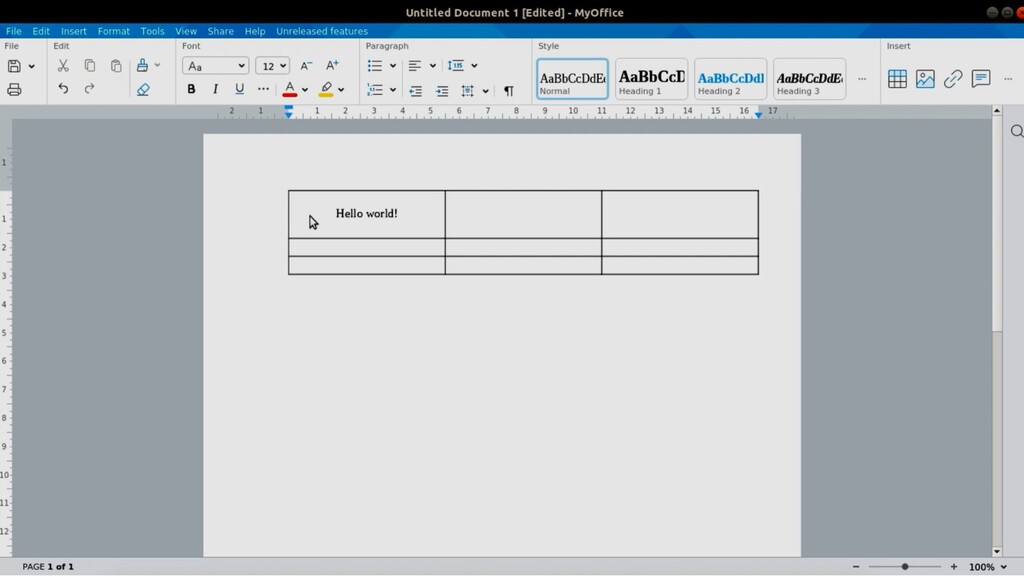Expand the multilevel list dropdown arrow
Image resolution: width=1024 pixels, height=576 pixels.
click(x=392, y=90)
